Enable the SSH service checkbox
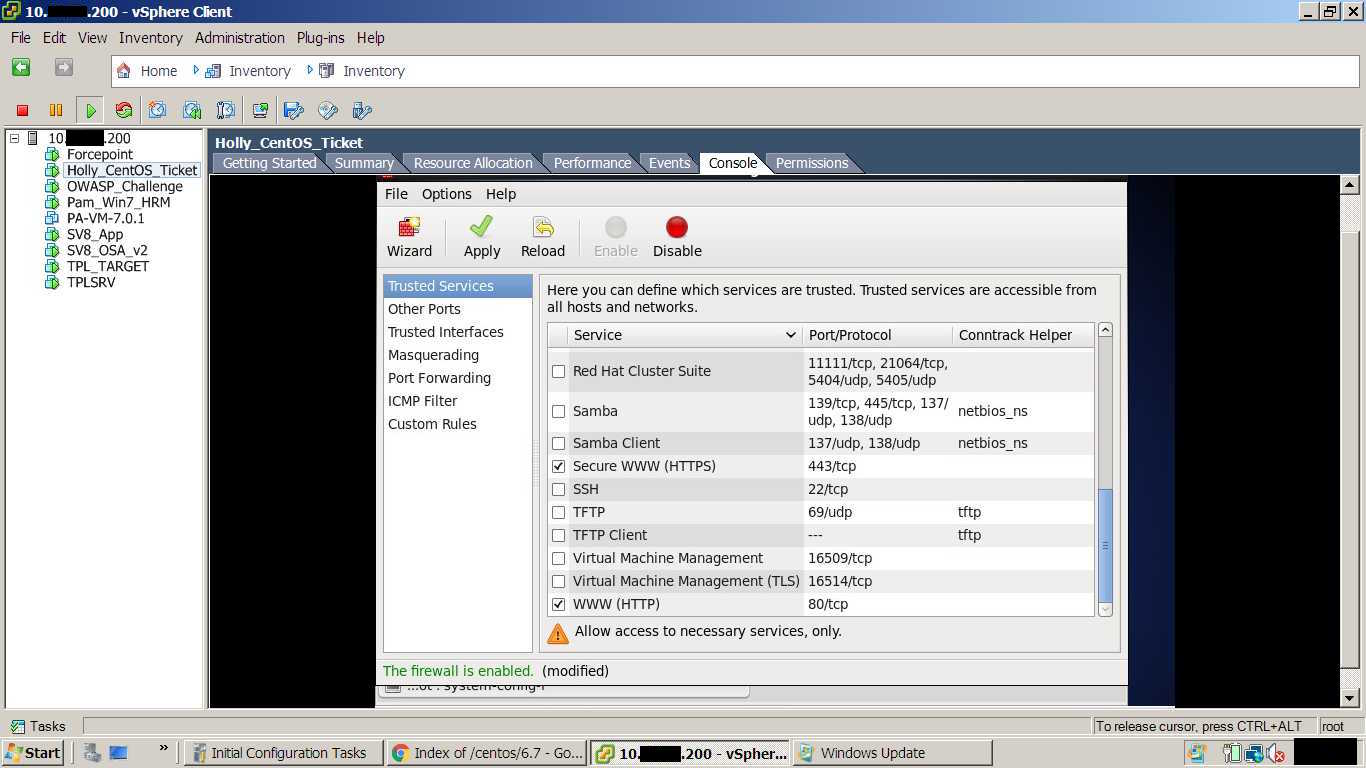 (559, 489)
